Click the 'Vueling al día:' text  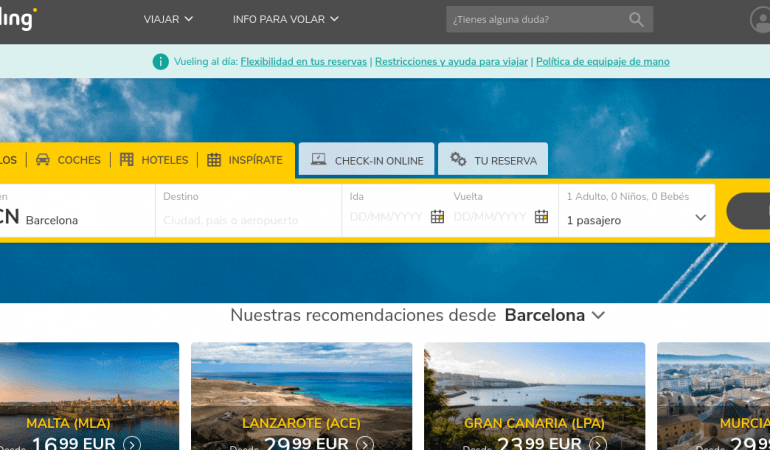pos(206,62)
